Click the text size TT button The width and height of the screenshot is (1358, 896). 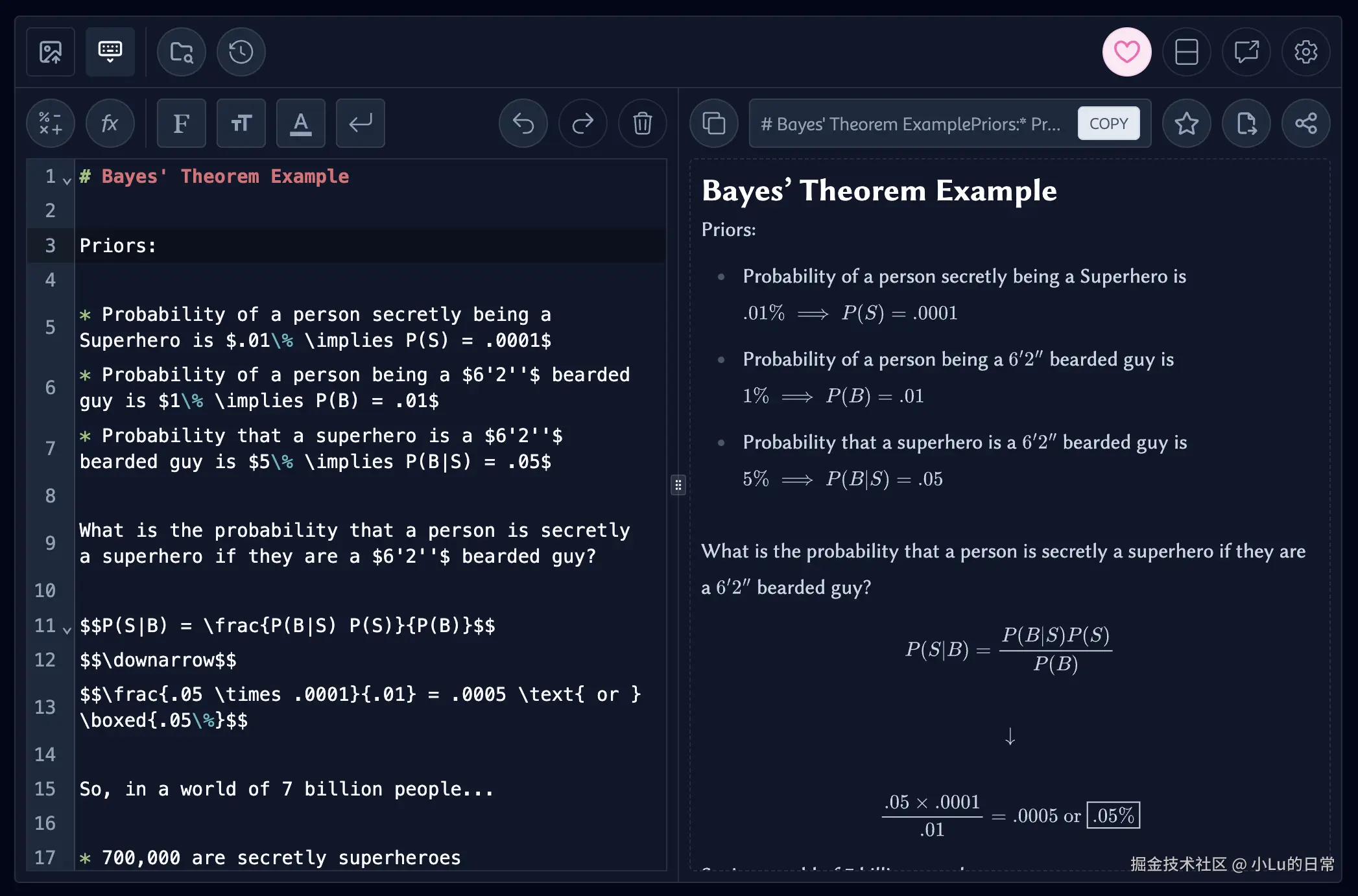241,123
